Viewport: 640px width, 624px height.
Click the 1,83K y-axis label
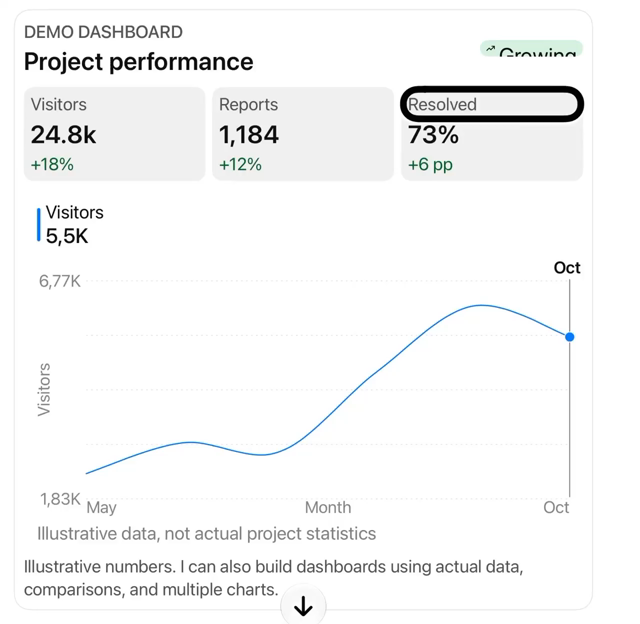[60, 499]
